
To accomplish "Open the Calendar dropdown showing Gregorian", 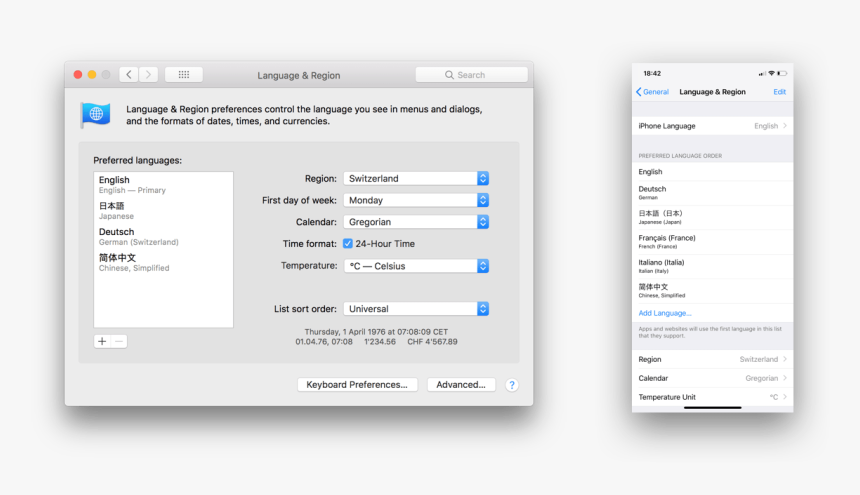I will pyautogui.click(x=416, y=222).
